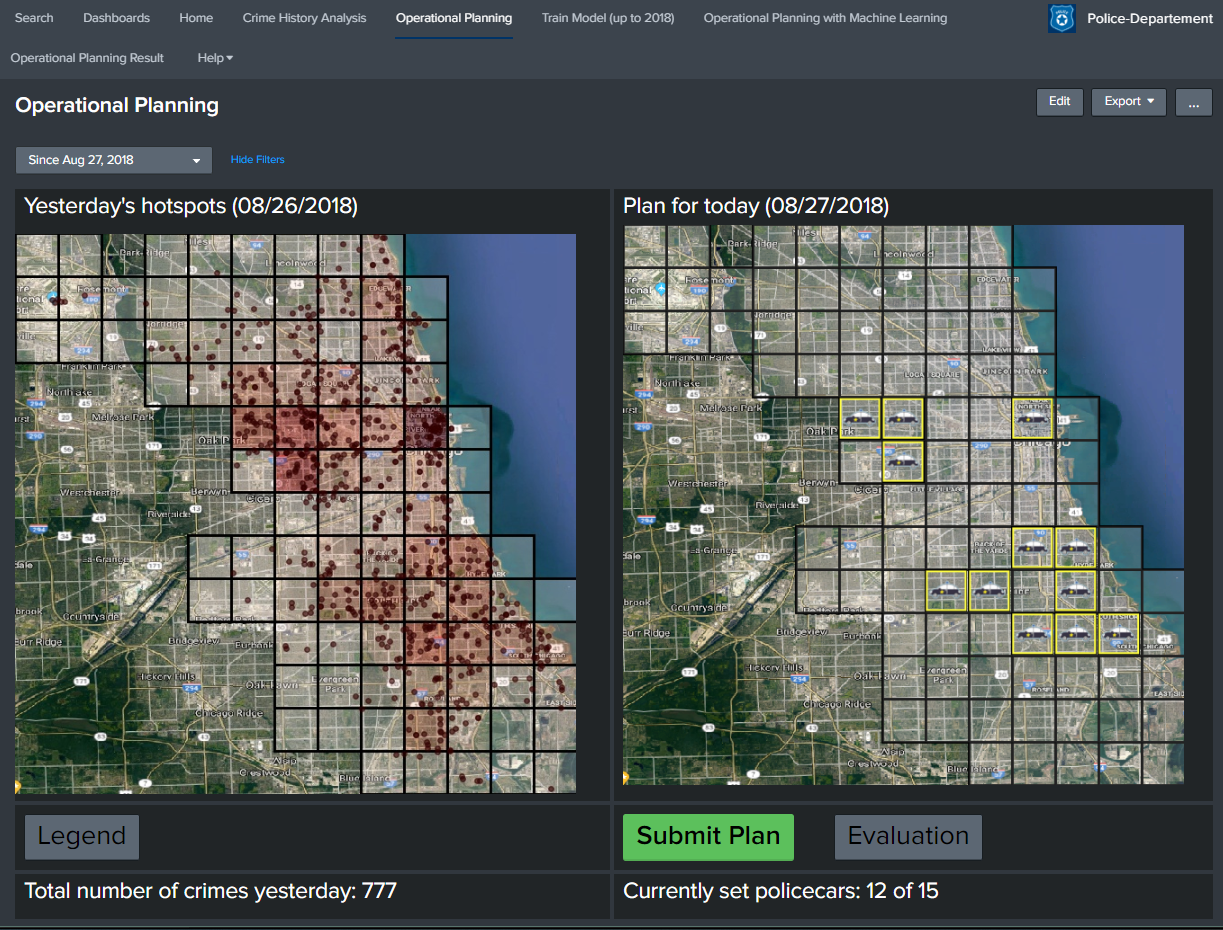Select the police car directly above the Roseland label
This screenshot has height=930, width=1223.
[x=1032, y=634]
